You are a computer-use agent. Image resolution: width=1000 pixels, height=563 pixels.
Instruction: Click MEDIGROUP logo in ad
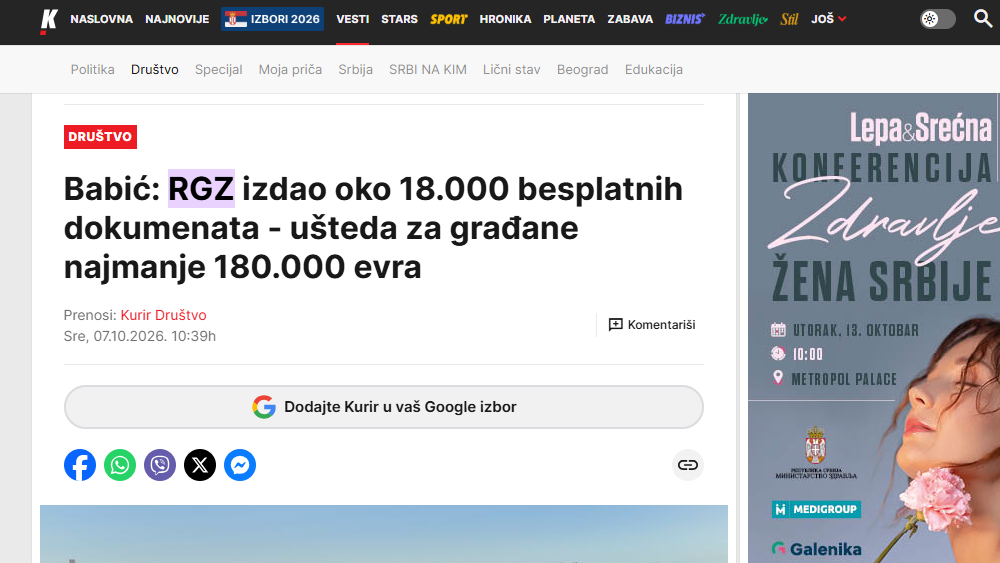pyautogui.click(x=816, y=509)
